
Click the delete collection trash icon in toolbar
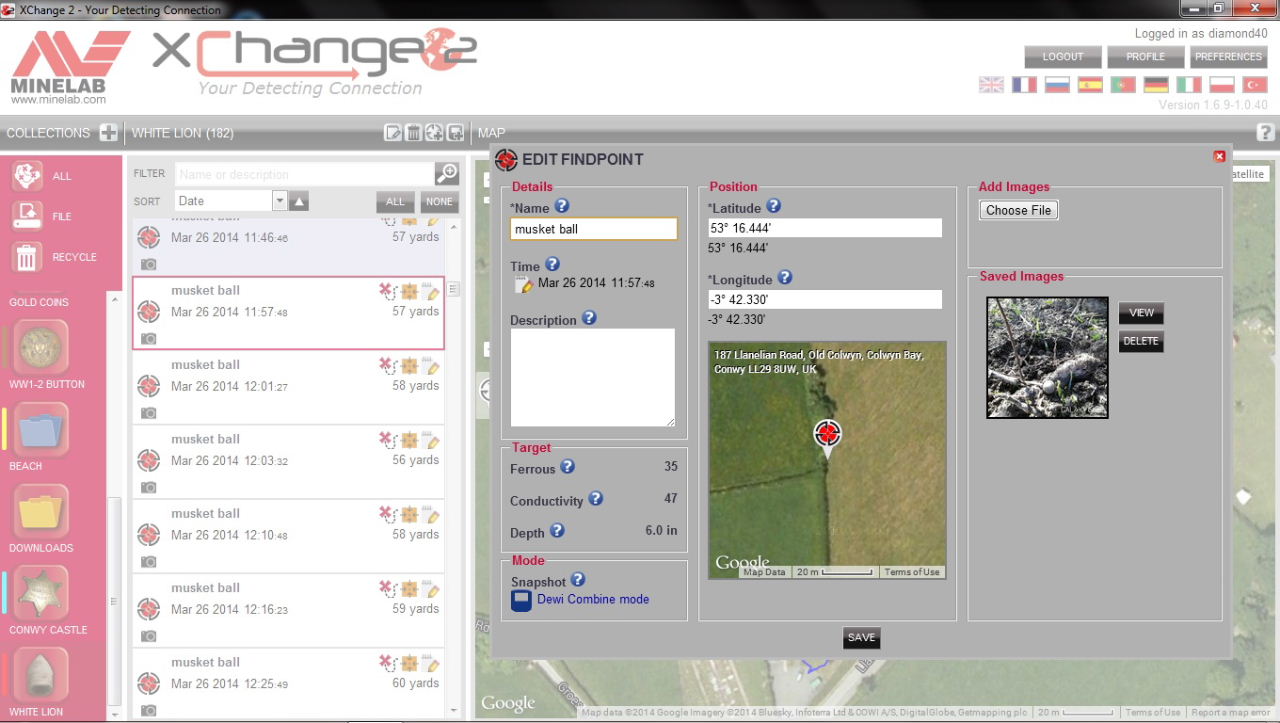click(413, 132)
